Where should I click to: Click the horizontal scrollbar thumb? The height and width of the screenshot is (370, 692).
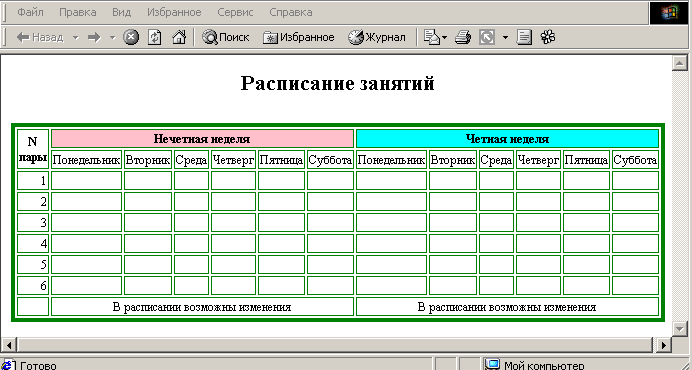pyautogui.click(x=335, y=344)
